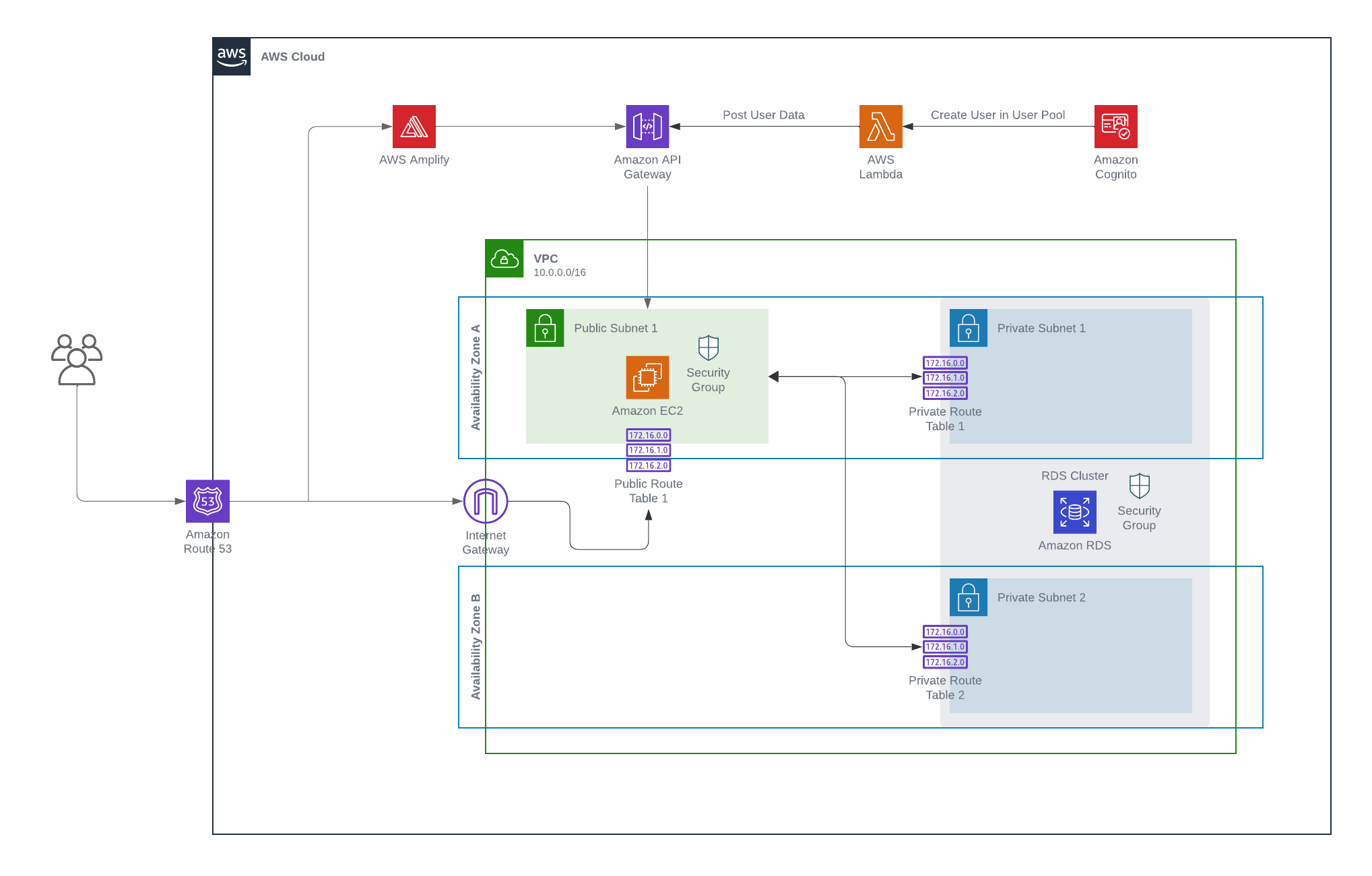Image resolution: width=1372 pixels, height=876 pixels.
Task: Select the Amazon EC2 icon
Action: pos(647,377)
